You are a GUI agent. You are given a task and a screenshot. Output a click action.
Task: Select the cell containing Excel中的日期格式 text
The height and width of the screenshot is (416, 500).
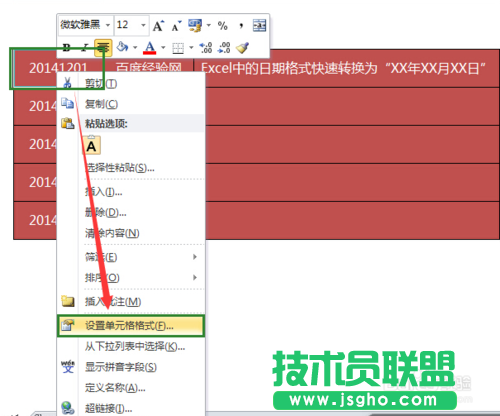tap(346, 69)
